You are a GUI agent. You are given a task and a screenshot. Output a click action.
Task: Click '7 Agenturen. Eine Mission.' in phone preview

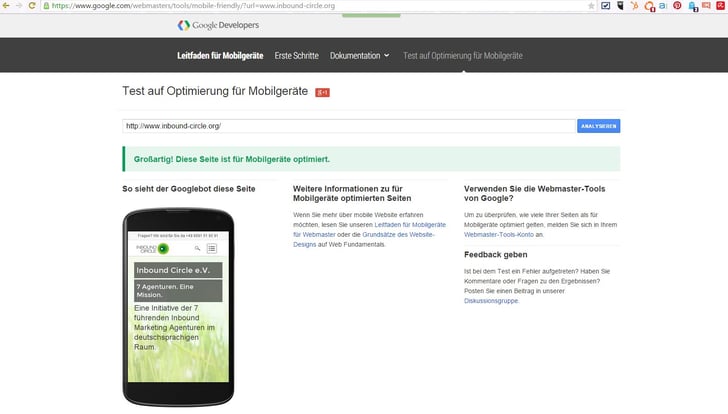pos(178,291)
